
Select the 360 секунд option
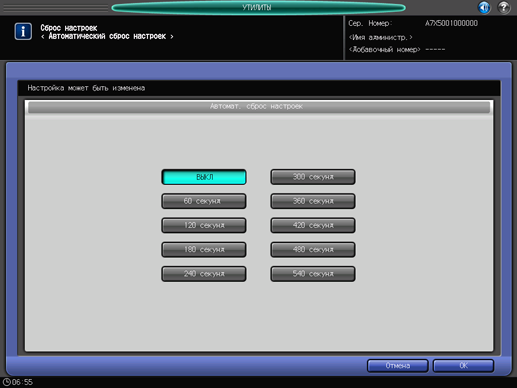[313, 201]
